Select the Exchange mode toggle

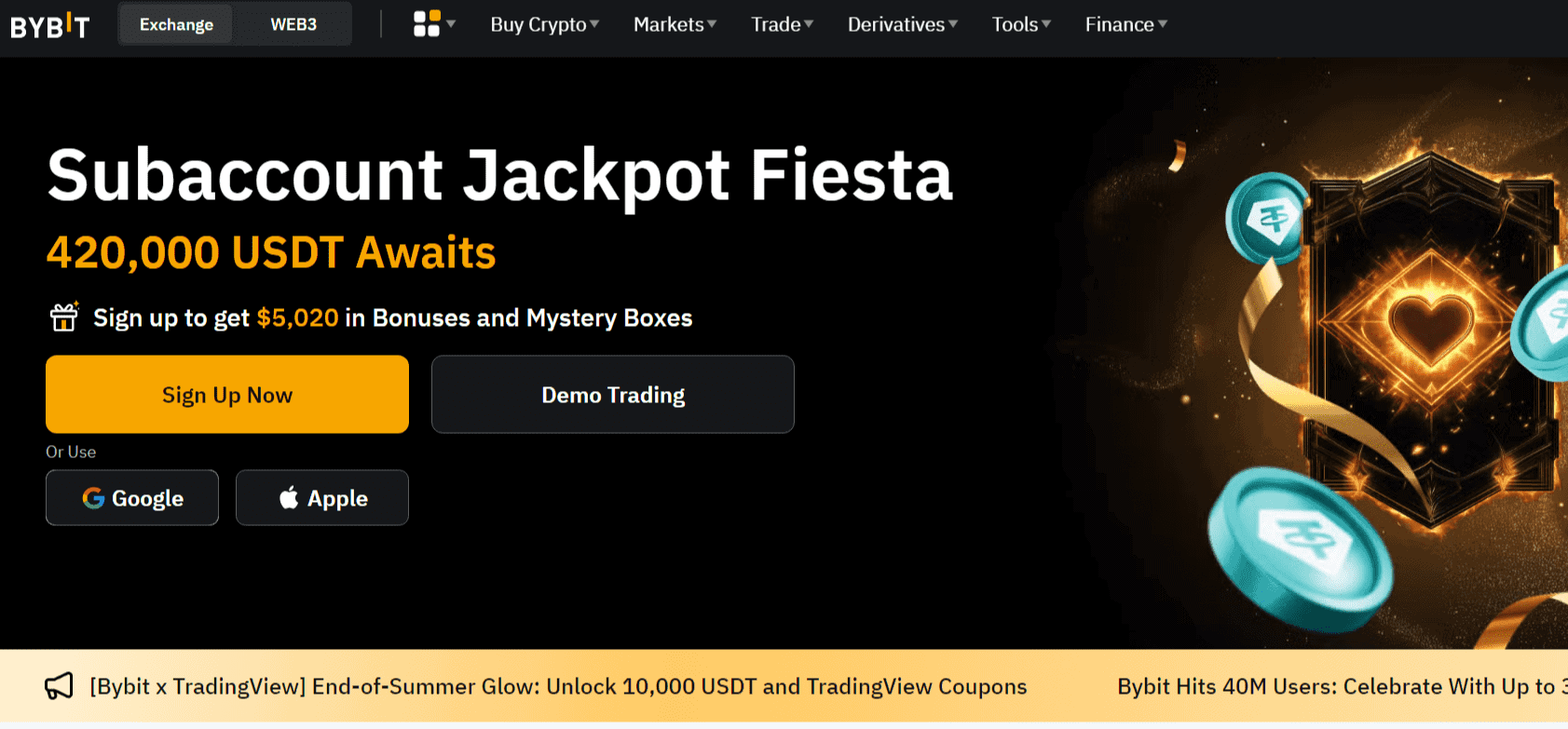[175, 24]
